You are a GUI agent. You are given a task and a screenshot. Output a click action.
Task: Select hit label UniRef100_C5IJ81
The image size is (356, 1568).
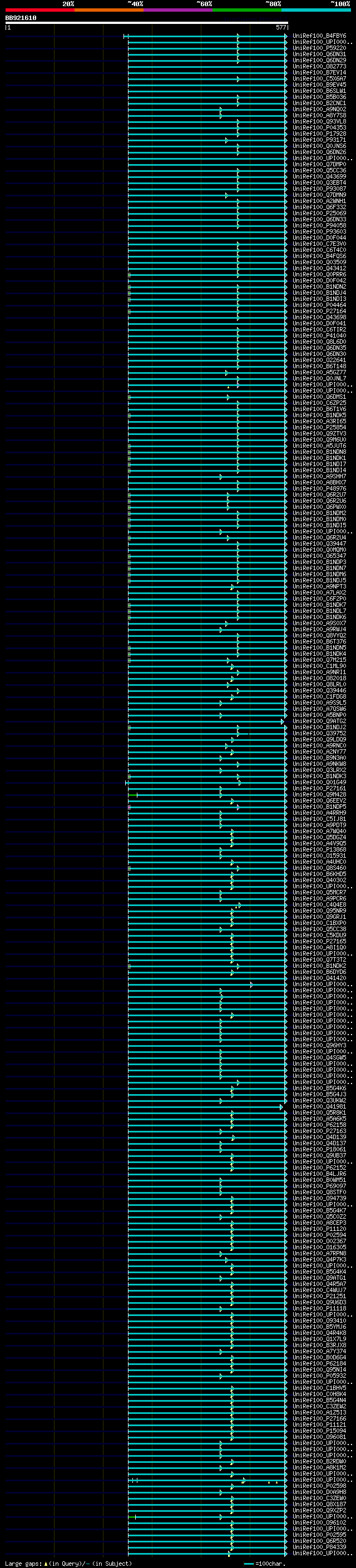(319, 819)
